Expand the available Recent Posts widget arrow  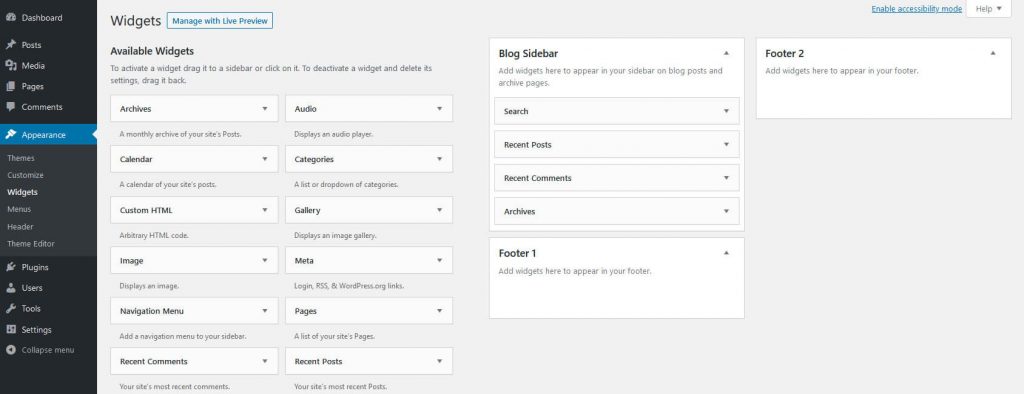point(440,361)
